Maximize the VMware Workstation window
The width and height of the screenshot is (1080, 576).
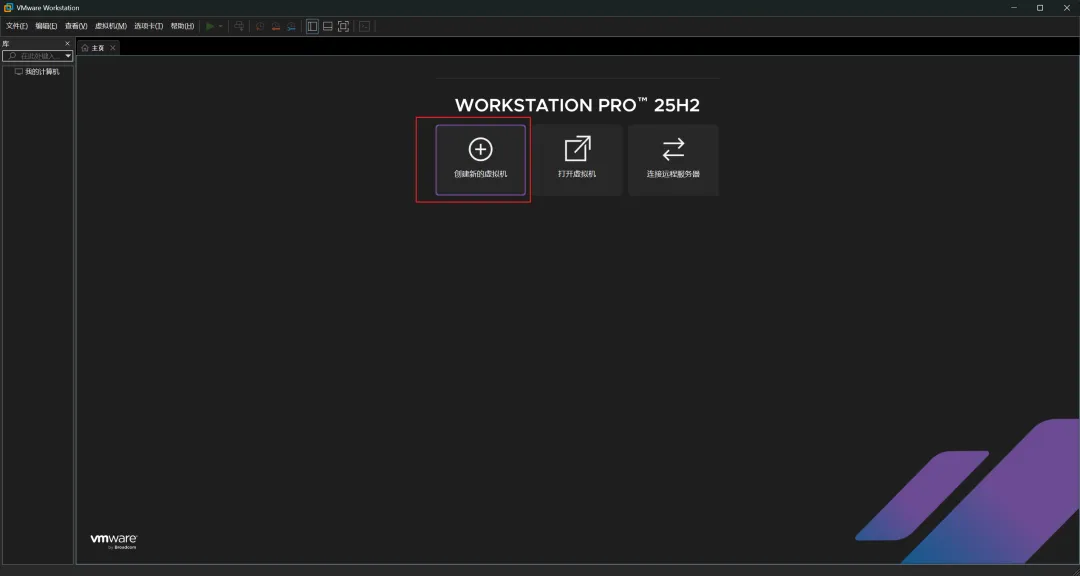click(x=1040, y=8)
